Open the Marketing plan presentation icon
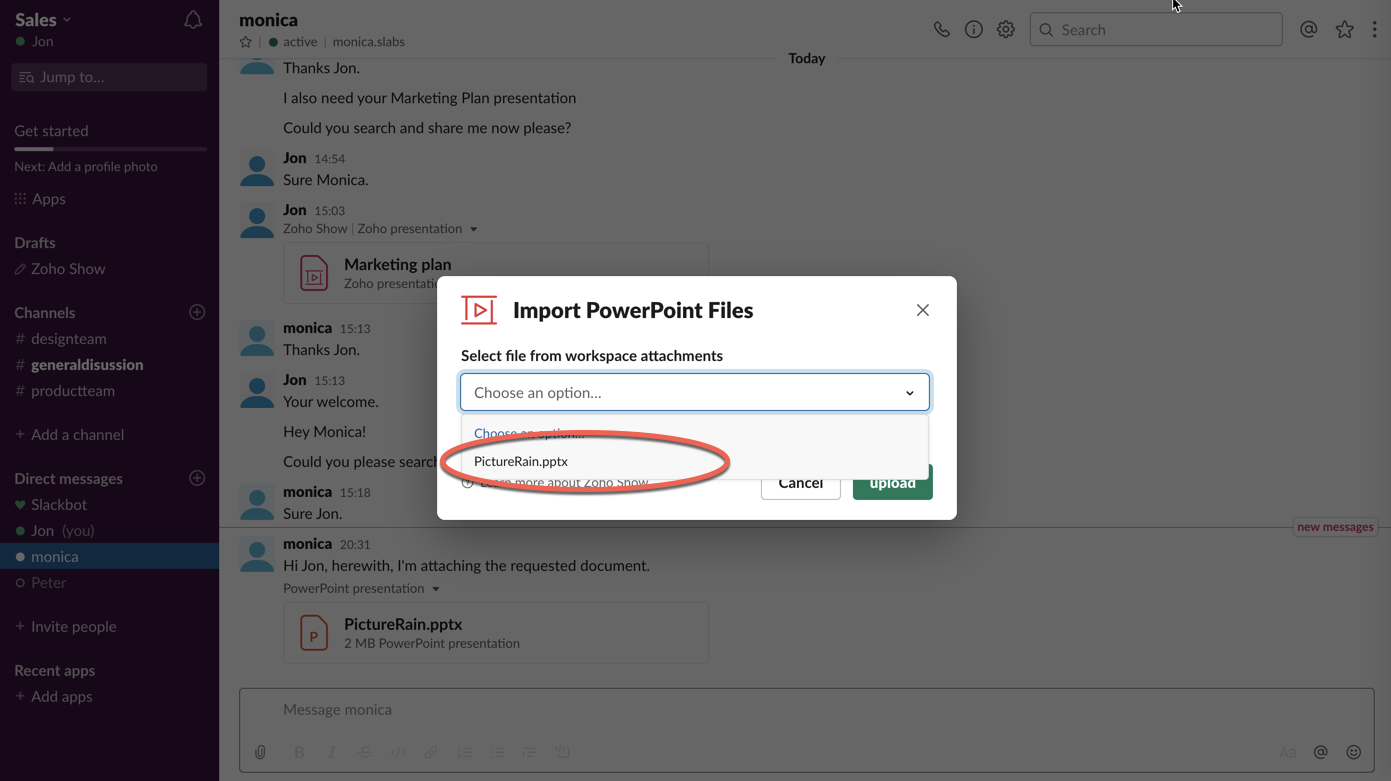 pyautogui.click(x=314, y=273)
